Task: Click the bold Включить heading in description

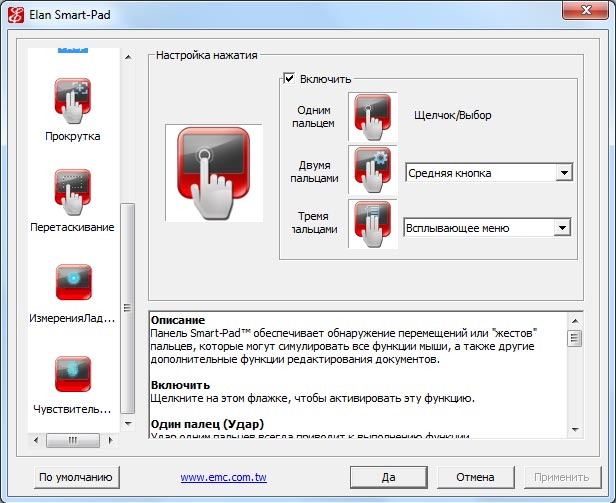Action: tap(180, 385)
